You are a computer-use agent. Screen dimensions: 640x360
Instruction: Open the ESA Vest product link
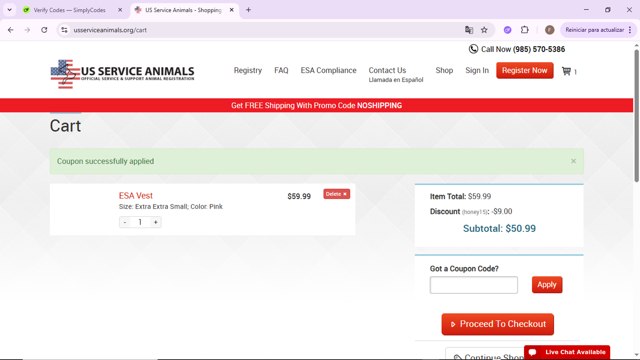(136, 196)
